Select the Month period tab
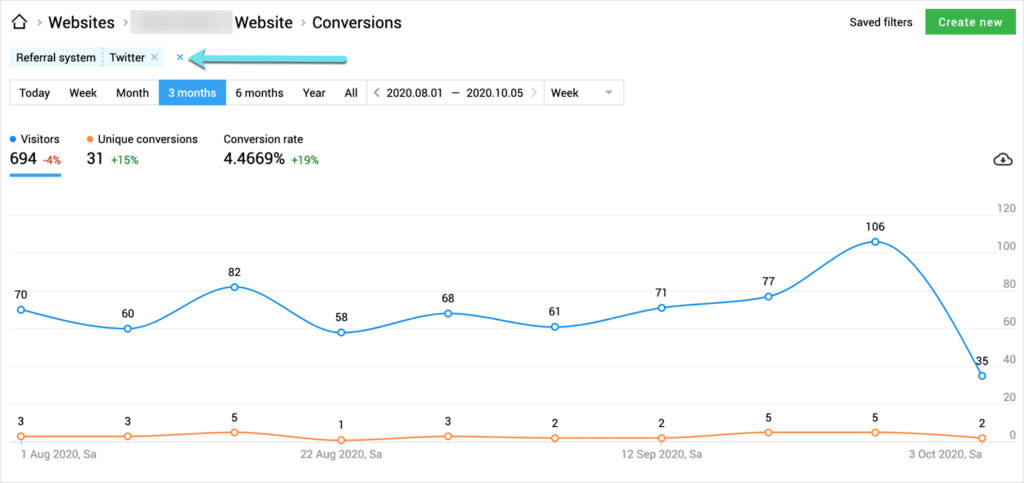 click(x=132, y=93)
